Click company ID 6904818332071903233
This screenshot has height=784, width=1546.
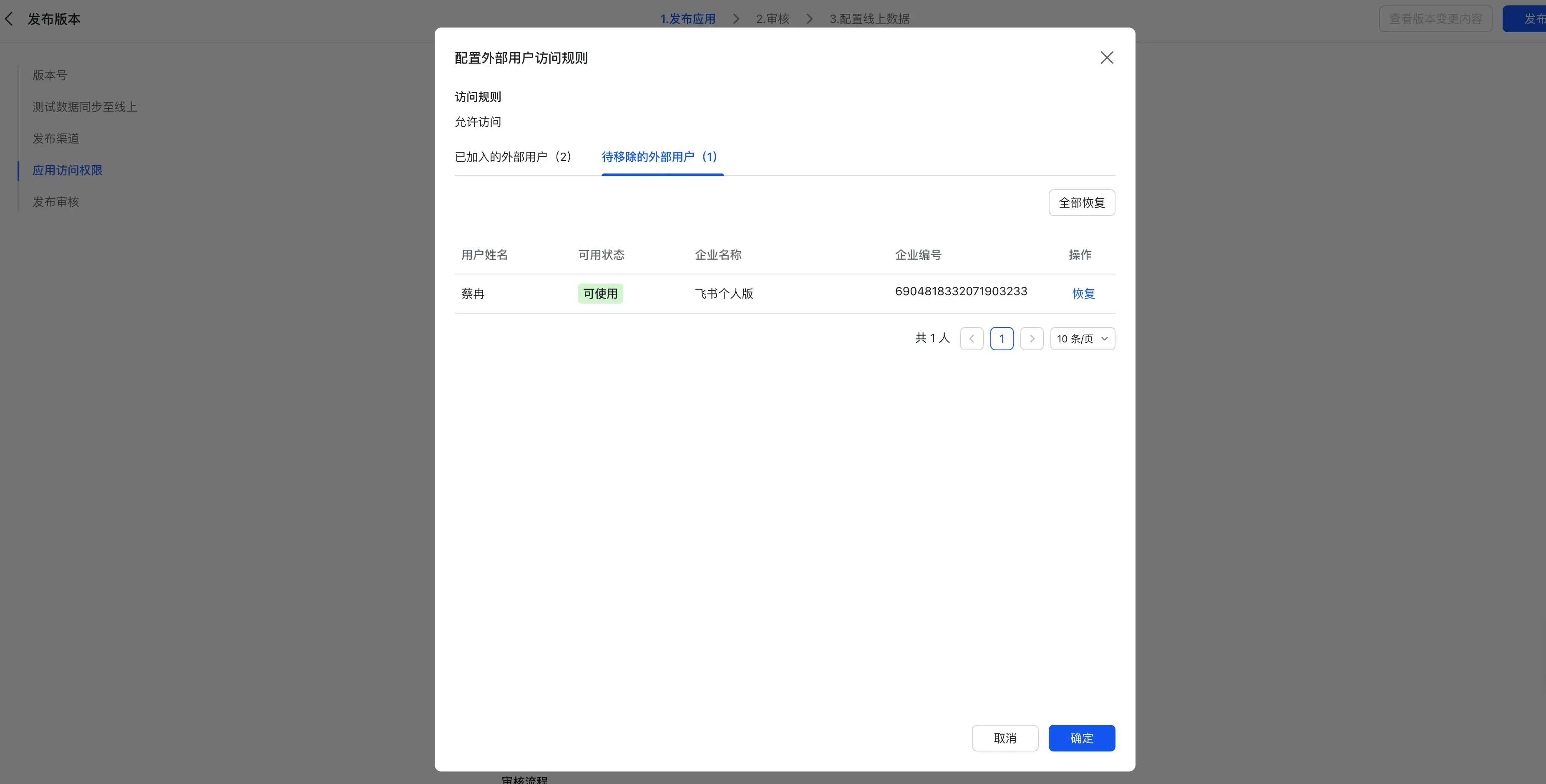tap(961, 291)
